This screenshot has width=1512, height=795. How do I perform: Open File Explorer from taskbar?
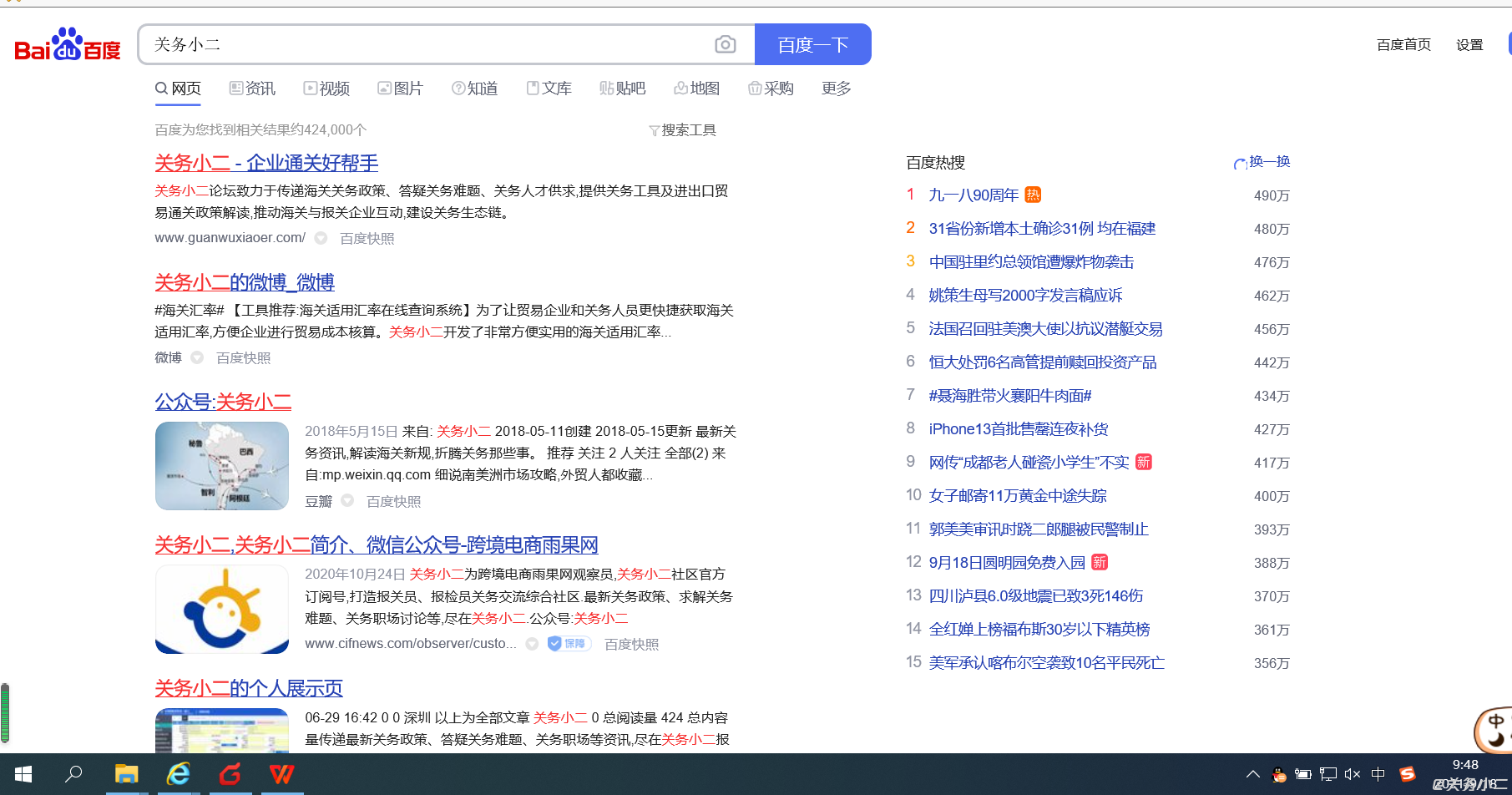click(x=126, y=774)
